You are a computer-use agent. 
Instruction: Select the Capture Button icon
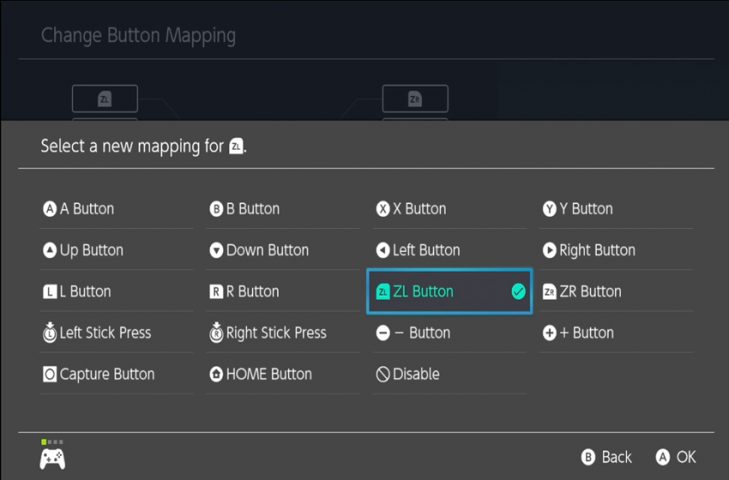click(x=50, y=374)
